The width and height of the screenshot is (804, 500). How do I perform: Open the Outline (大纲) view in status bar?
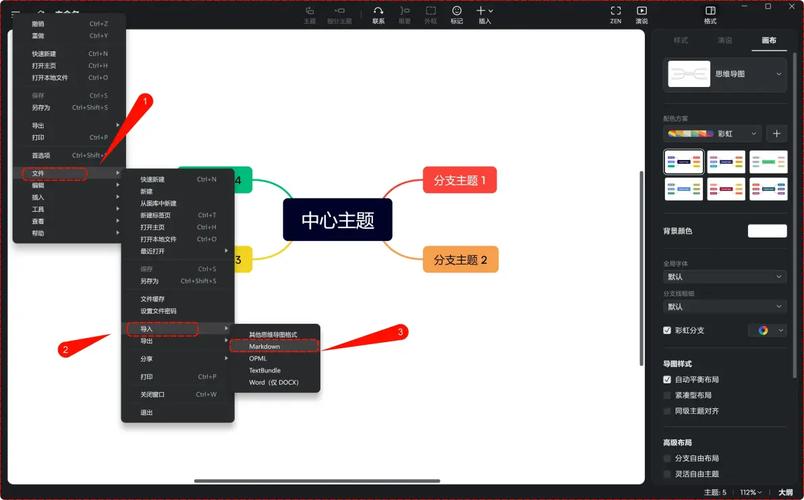click(x=785, y=492)
